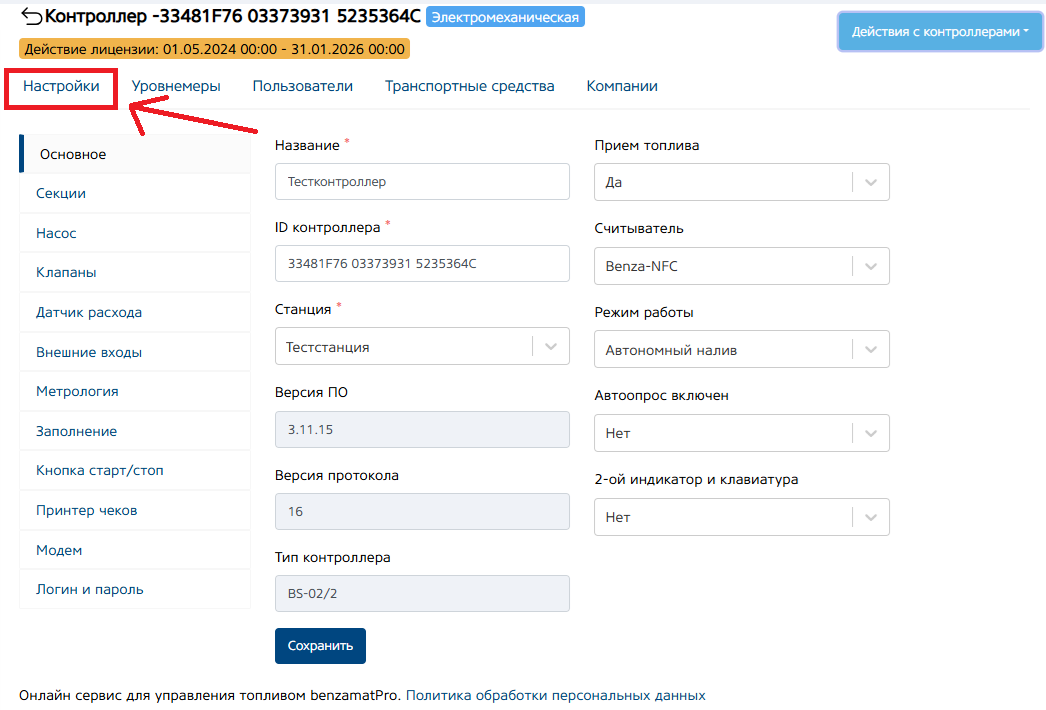The width and height of the screenshot is (1046, 710).
Task: Go to the Пользователи tab
Action: (302, 86)
